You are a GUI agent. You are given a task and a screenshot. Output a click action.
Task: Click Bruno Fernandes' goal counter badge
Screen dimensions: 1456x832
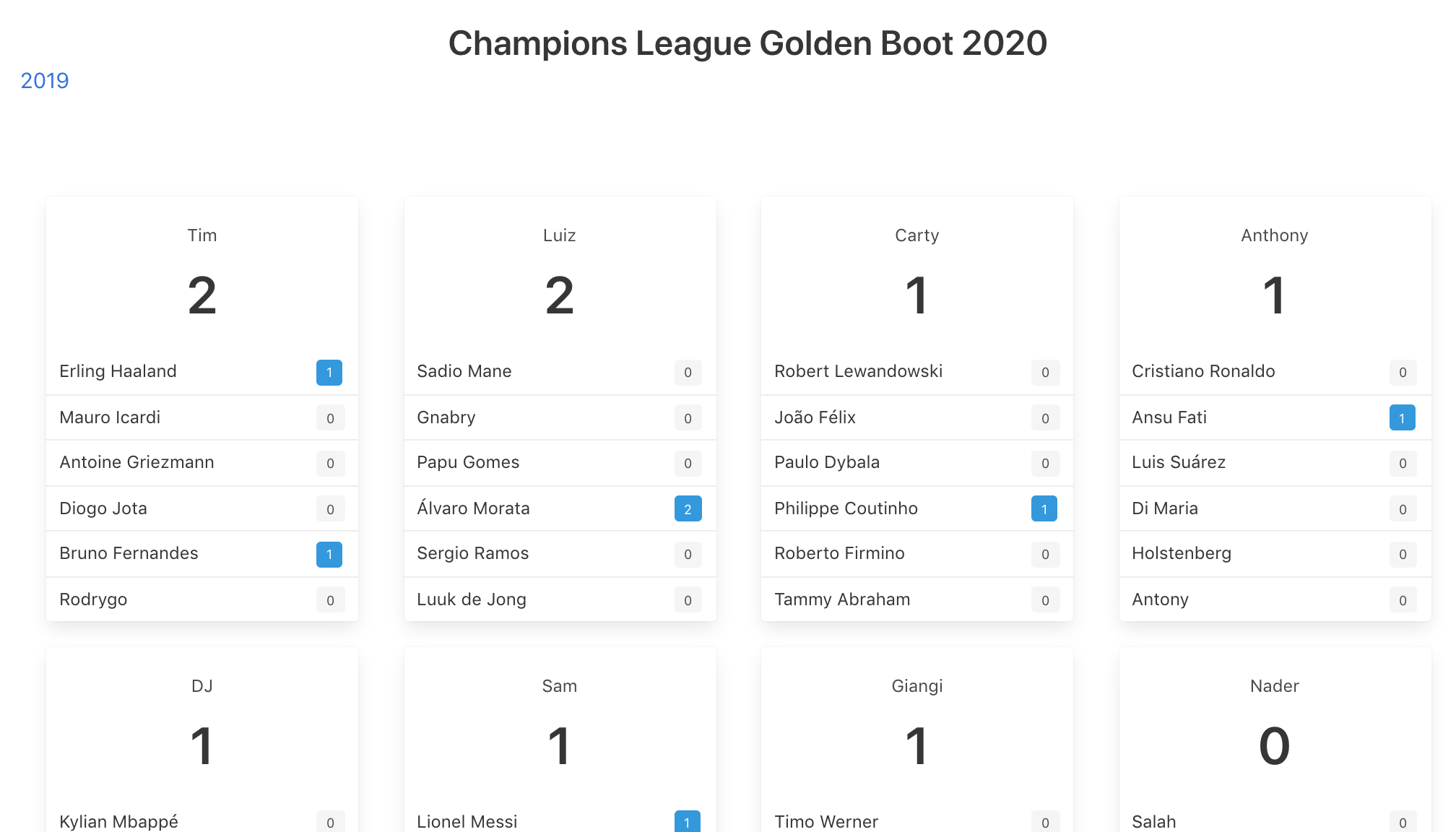click(x=329, y=554)
